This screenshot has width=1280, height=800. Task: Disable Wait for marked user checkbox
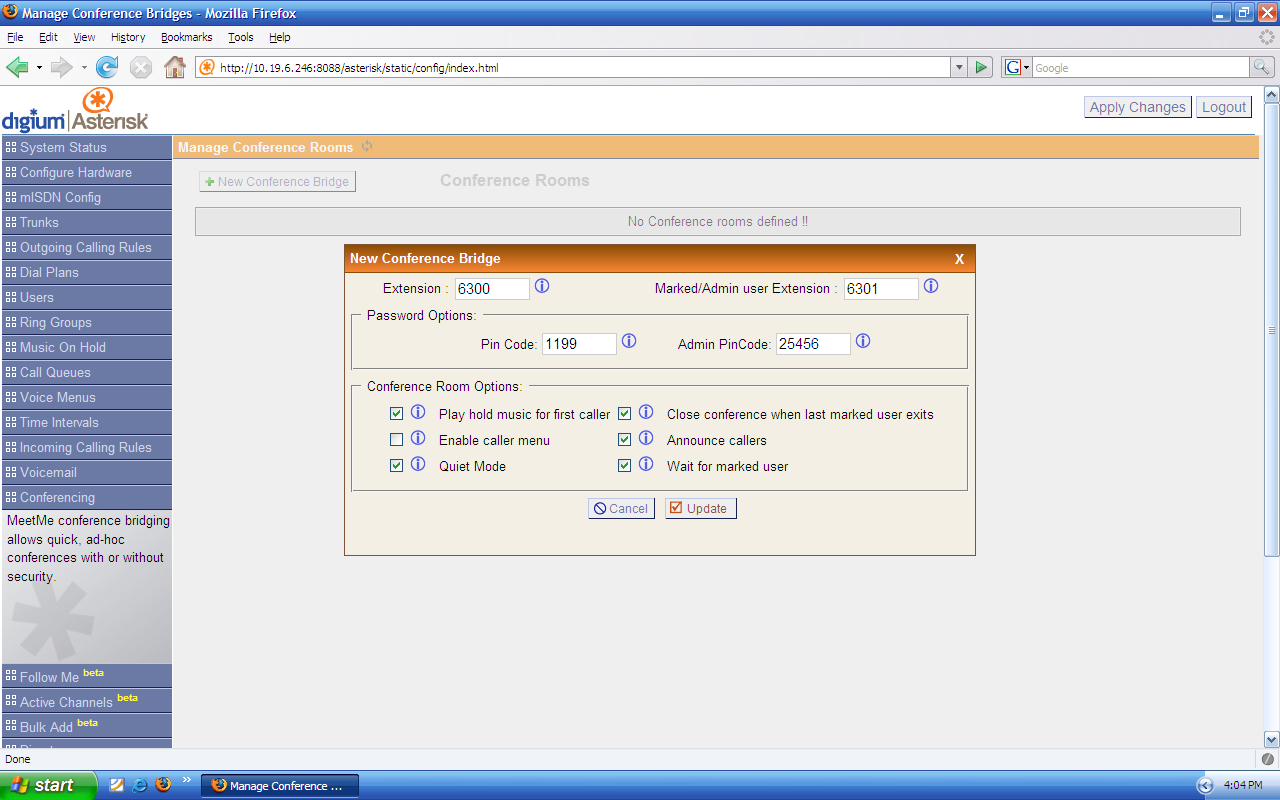tap(625, 466)
